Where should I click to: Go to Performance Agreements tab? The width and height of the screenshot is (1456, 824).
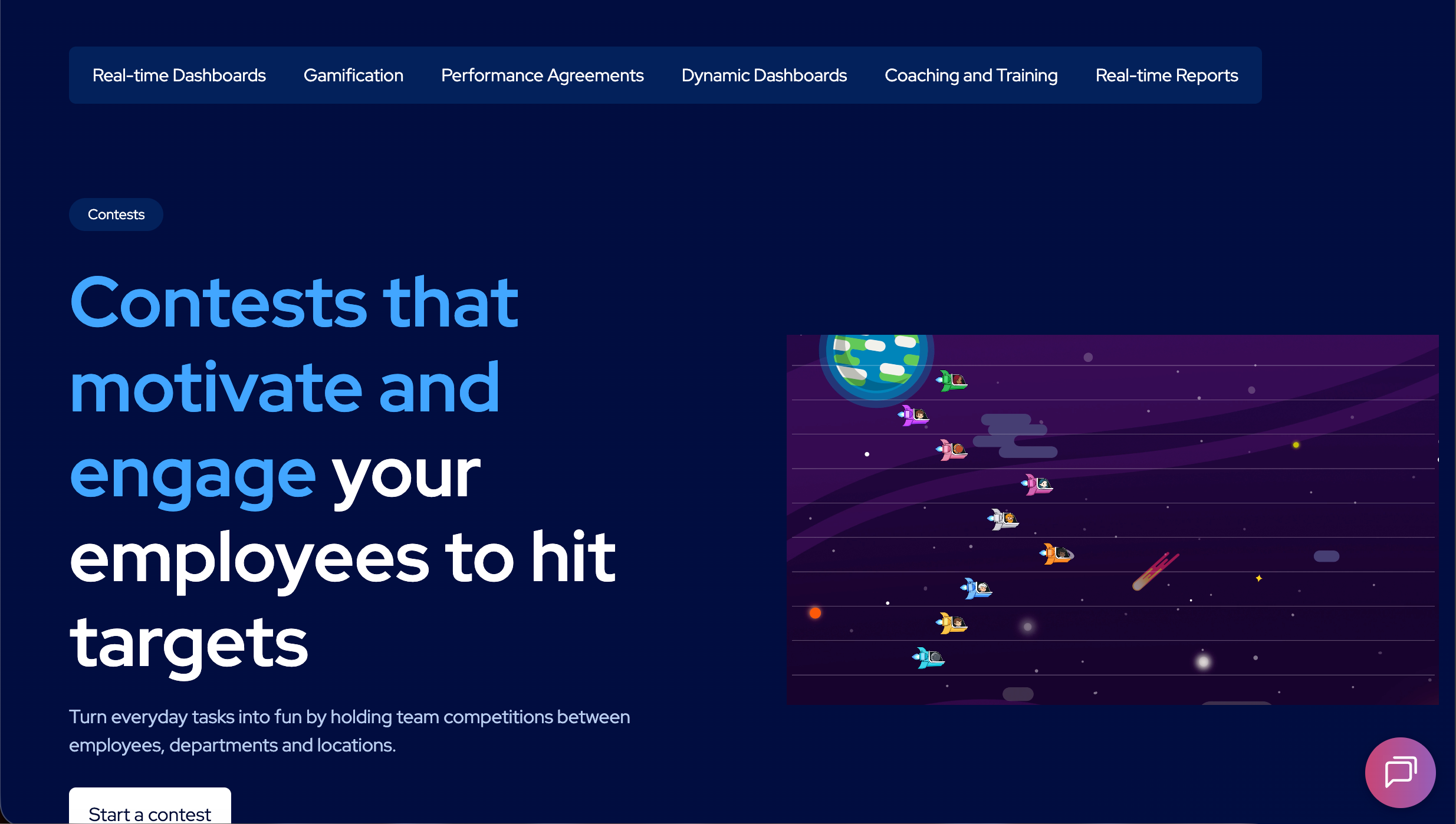coord(542,75)
